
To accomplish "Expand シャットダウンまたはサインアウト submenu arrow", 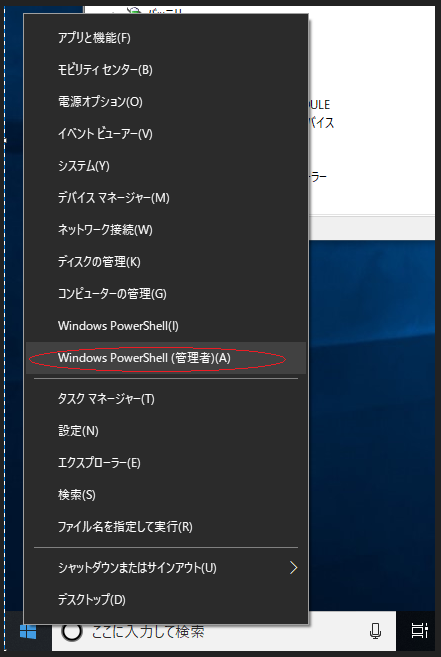I will click(293, 568).
